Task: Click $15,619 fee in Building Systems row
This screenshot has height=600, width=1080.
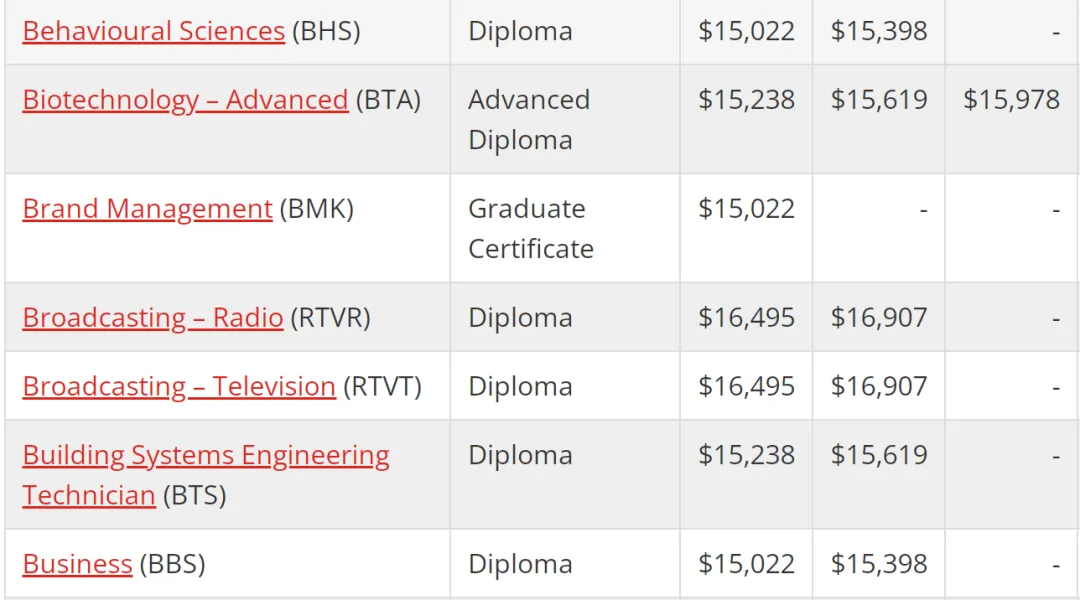Action: point(879,455)
